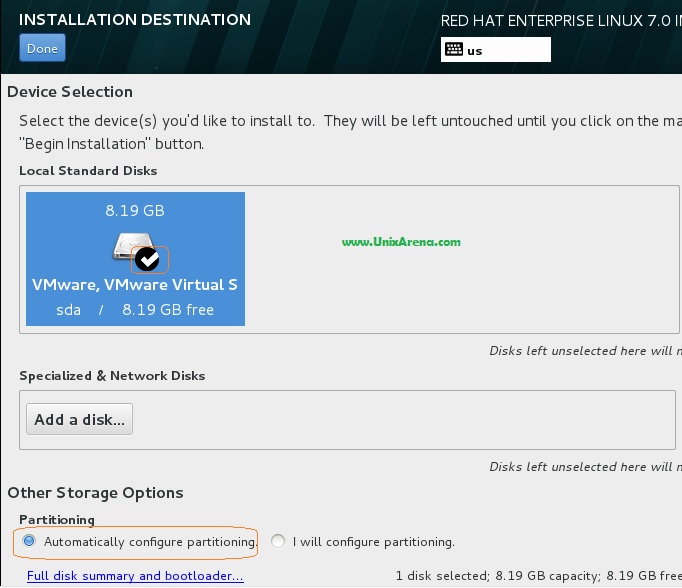Click the Other Storage Options heading
The image size is (682, 588).
[x=95, y=493]
